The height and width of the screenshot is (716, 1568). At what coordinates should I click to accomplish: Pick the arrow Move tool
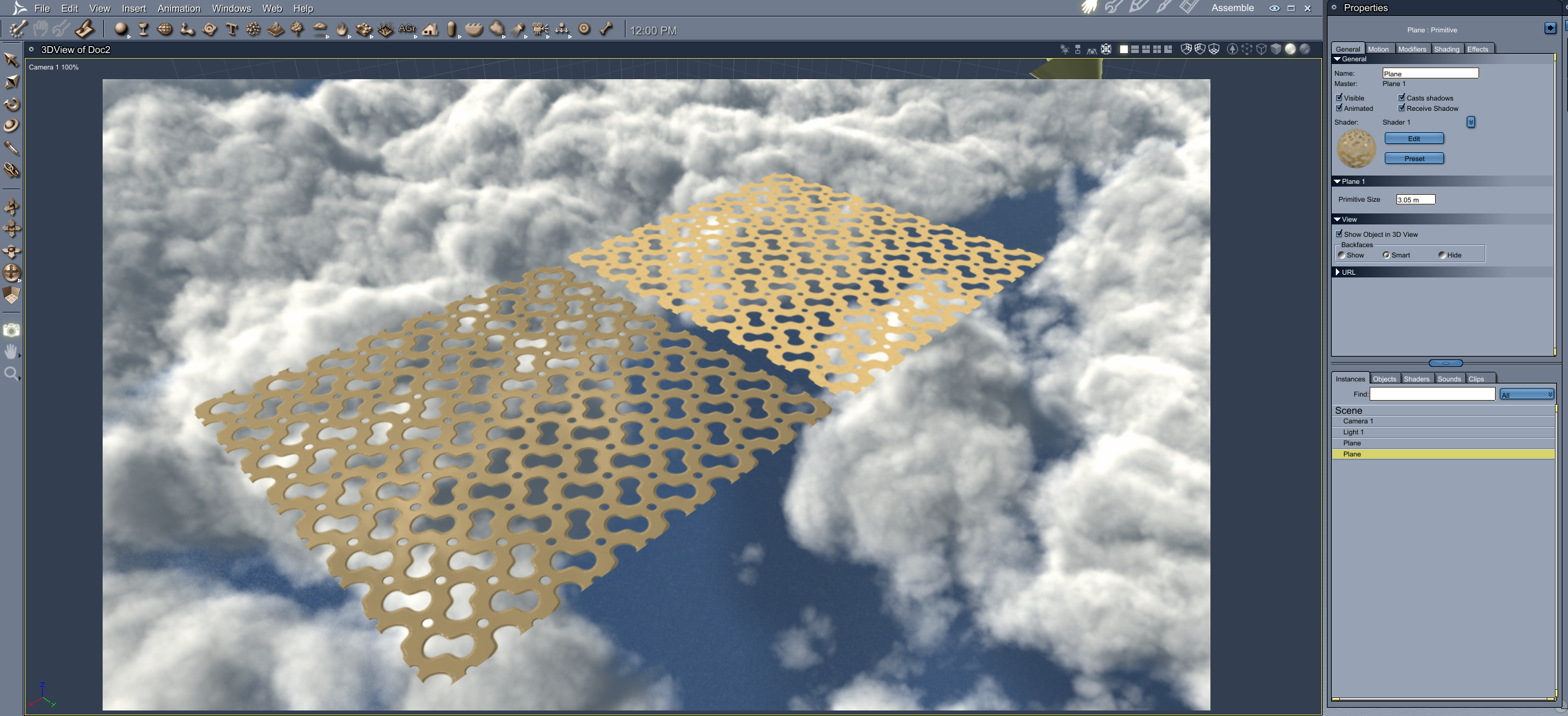tap(11, 60)
